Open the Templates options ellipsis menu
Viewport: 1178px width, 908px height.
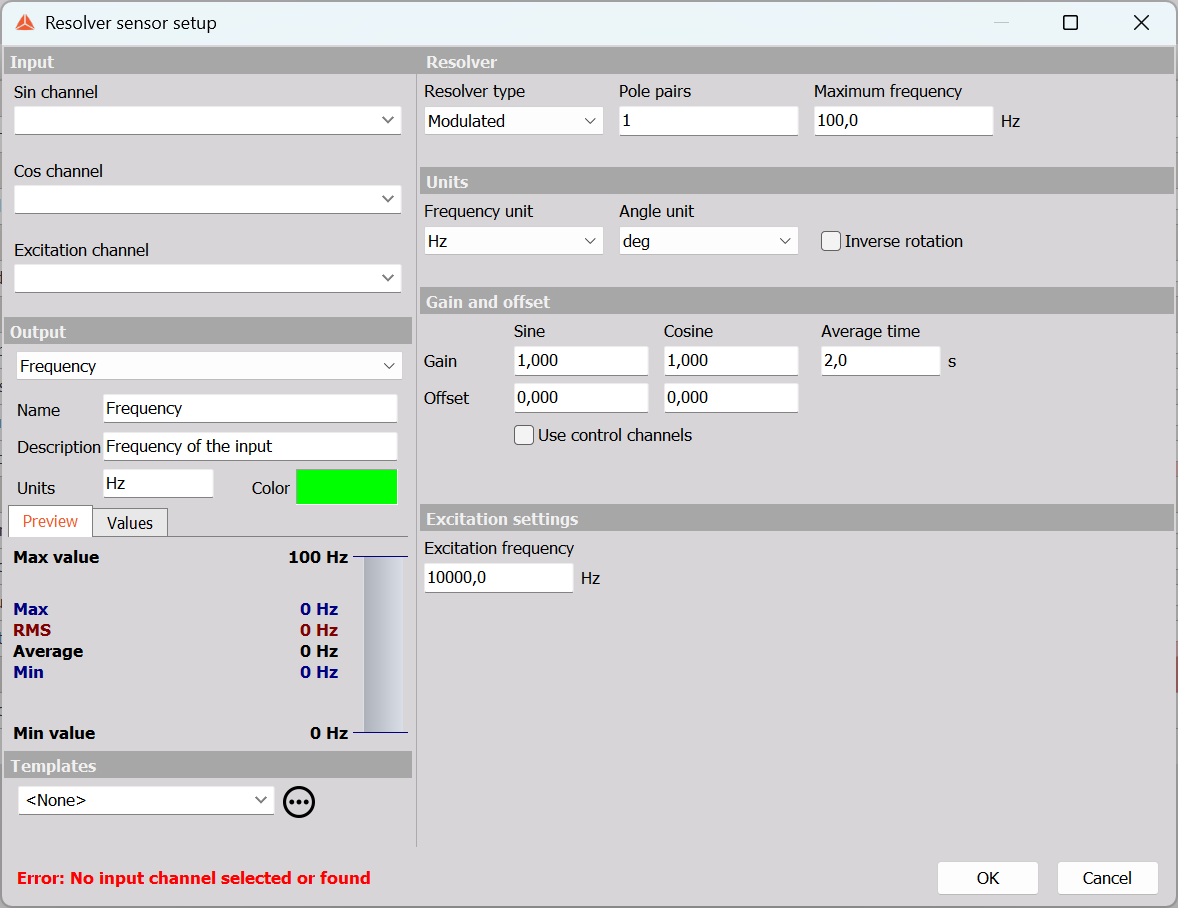[298, 801]
